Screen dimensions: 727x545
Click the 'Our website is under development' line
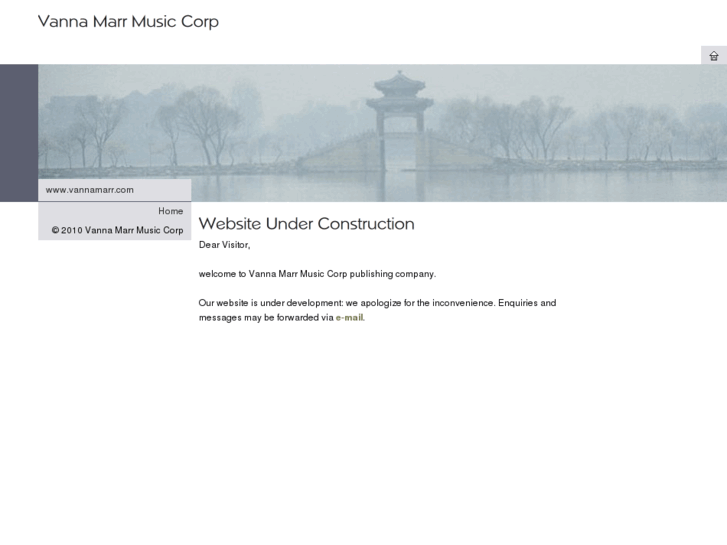coord(377,303)
